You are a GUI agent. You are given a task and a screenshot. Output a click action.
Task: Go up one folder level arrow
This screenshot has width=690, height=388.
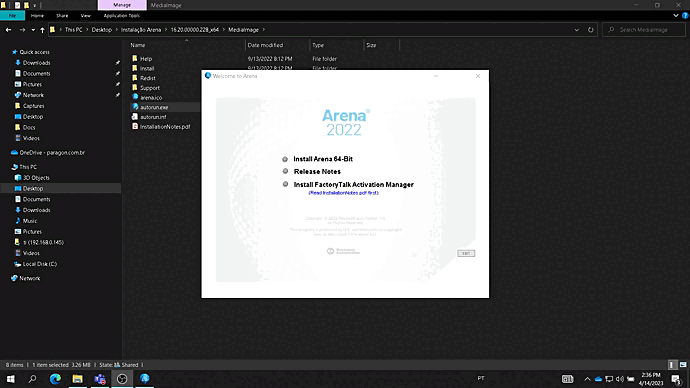[x=42, y=30]
